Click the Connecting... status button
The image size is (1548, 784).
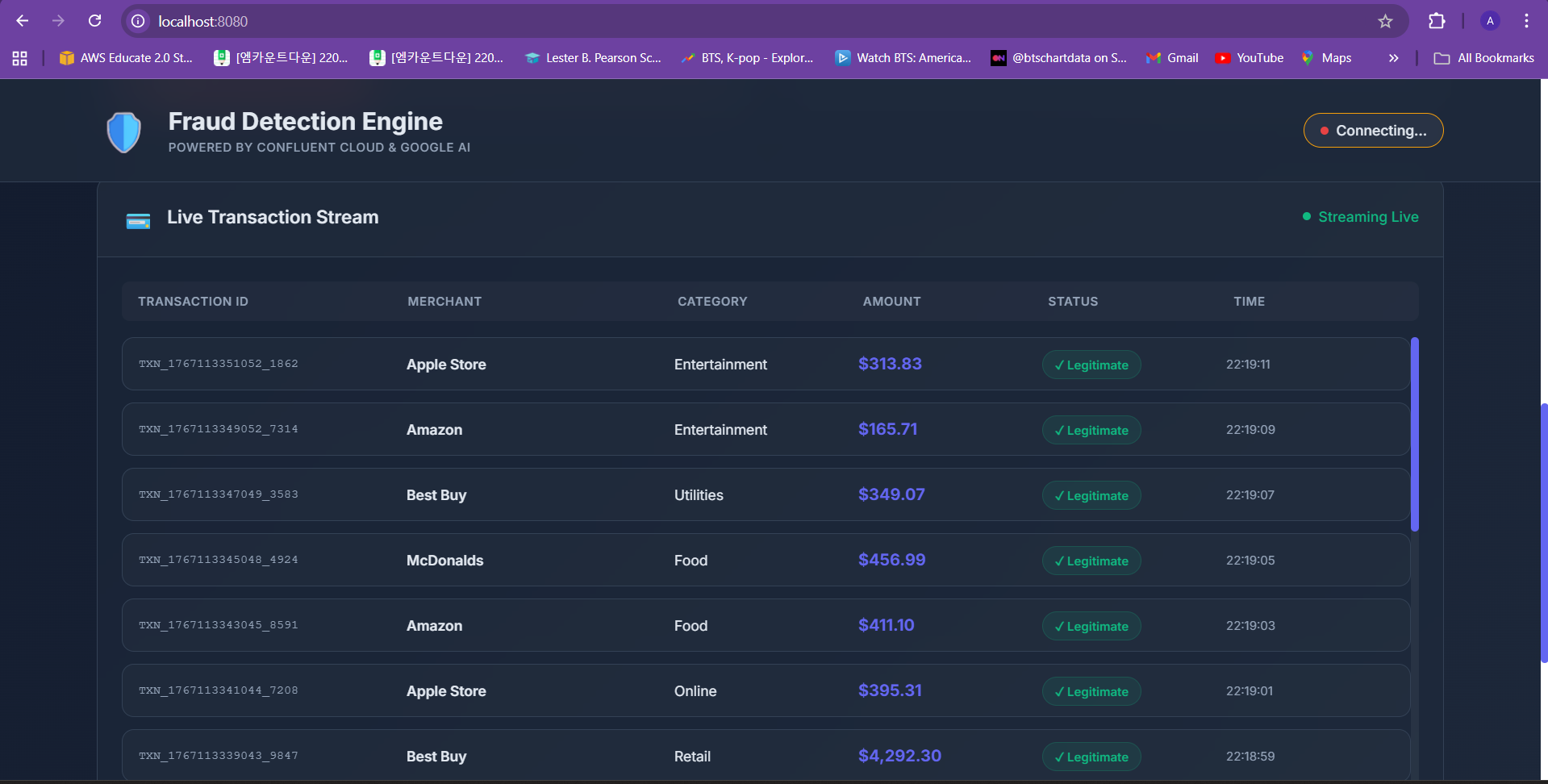[x=1373, y=131]
